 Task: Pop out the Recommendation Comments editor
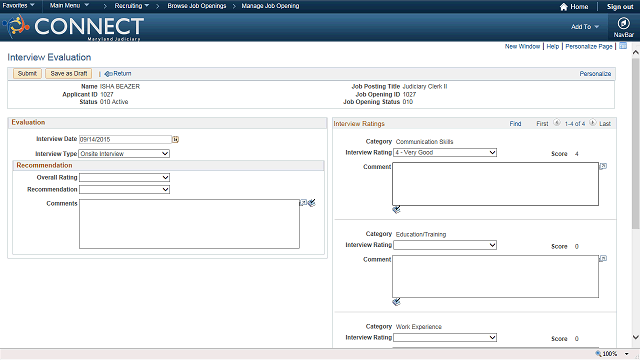tap(303, 202)
